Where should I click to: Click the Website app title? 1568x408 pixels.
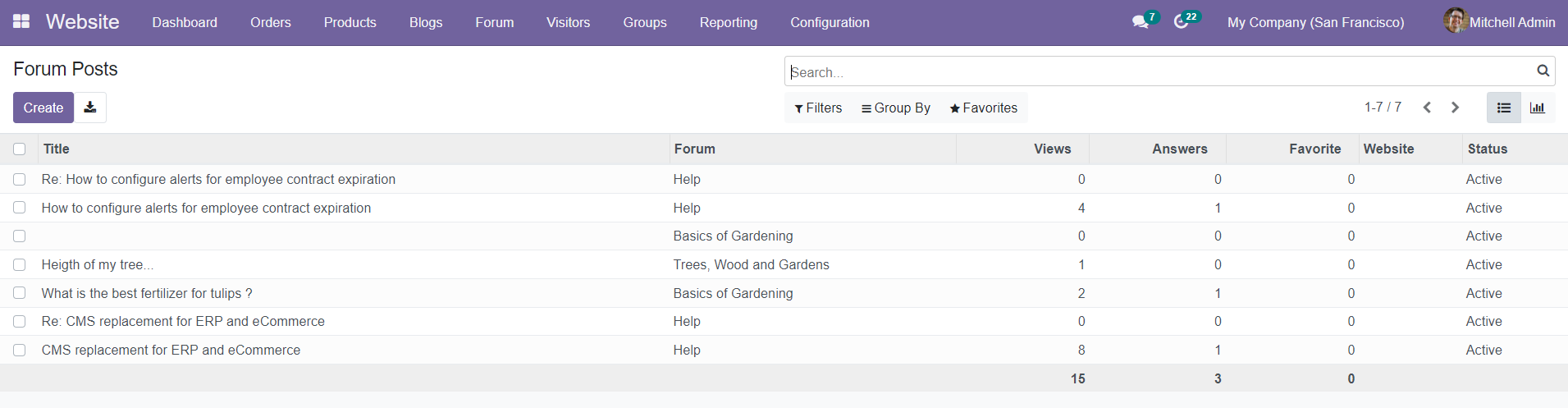[82, 22]
